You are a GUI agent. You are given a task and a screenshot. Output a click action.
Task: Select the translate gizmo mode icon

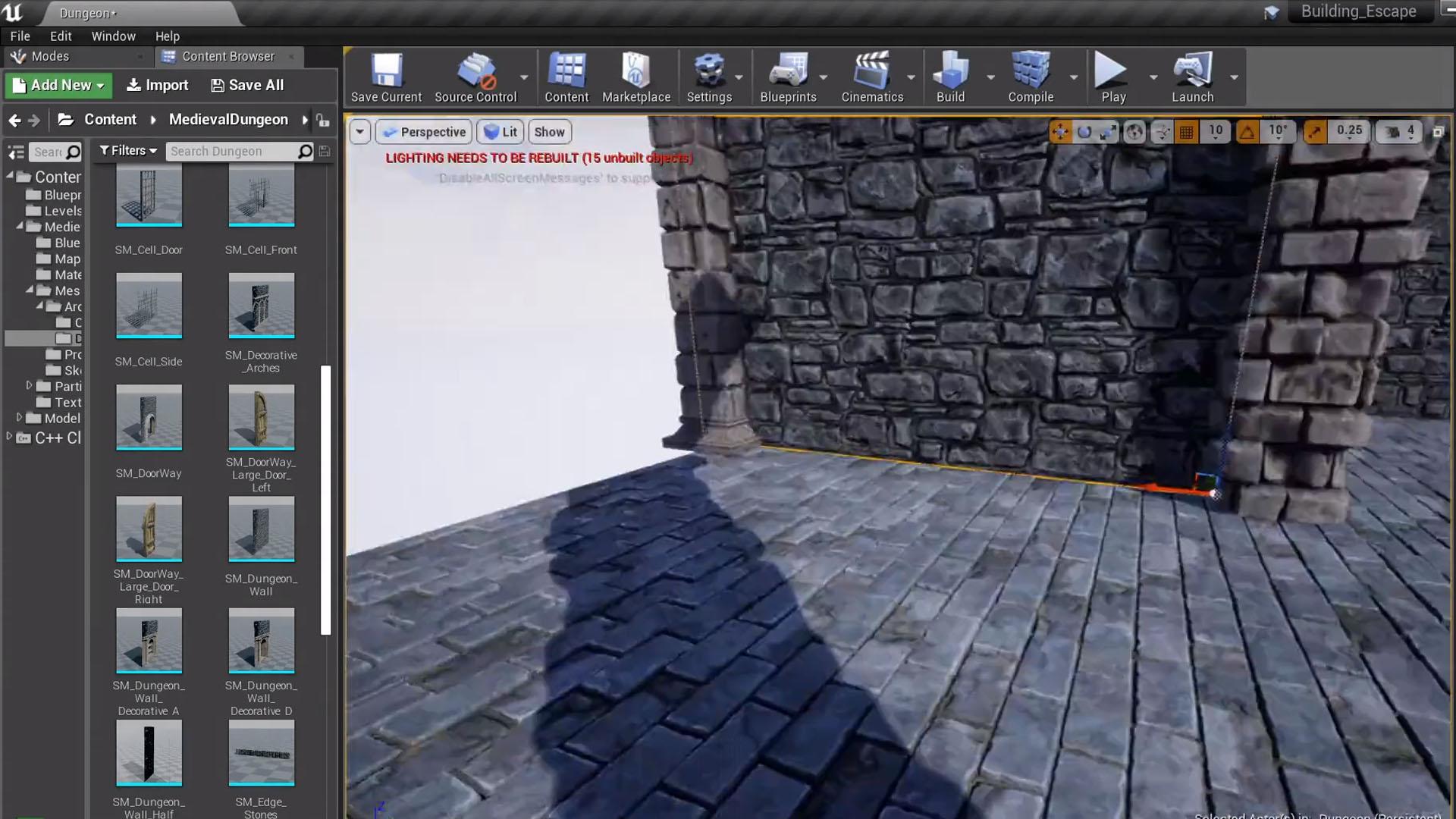click(x=1060, y=132)
